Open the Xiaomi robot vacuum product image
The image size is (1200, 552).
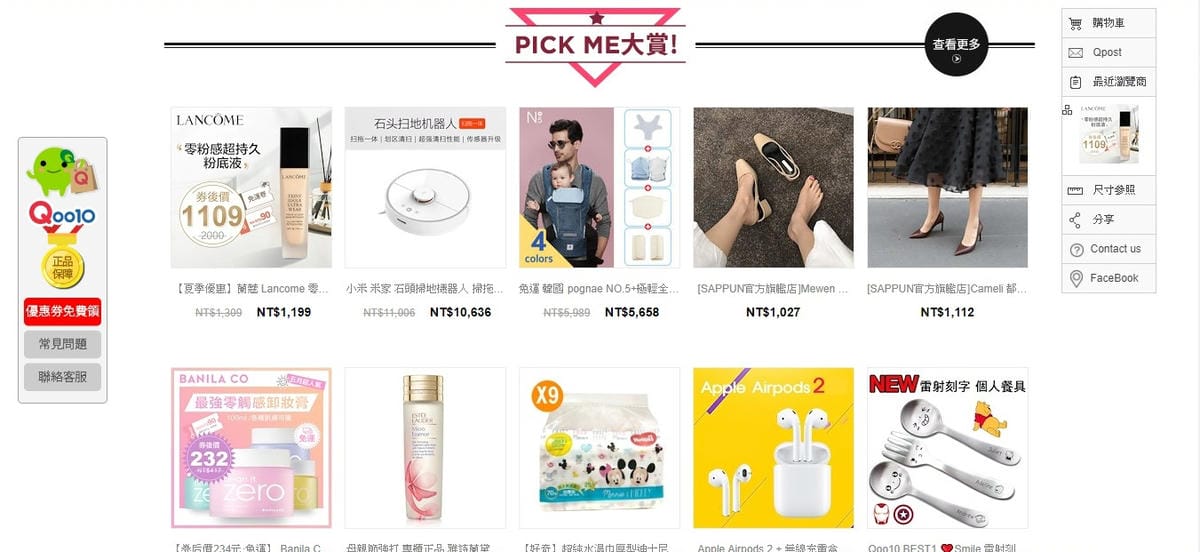(x=426, y=188)
